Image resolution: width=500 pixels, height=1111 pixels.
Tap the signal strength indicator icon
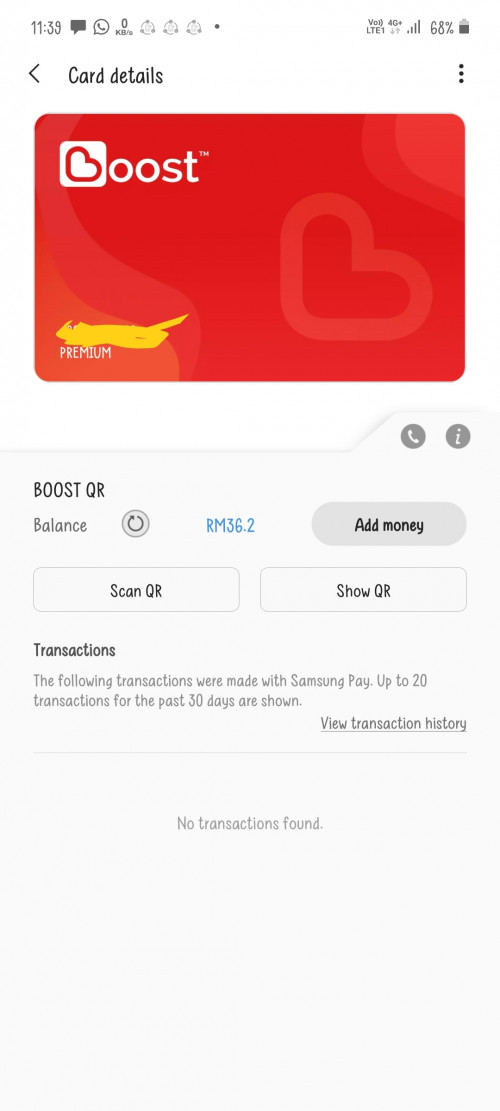(x=414, y=28)
